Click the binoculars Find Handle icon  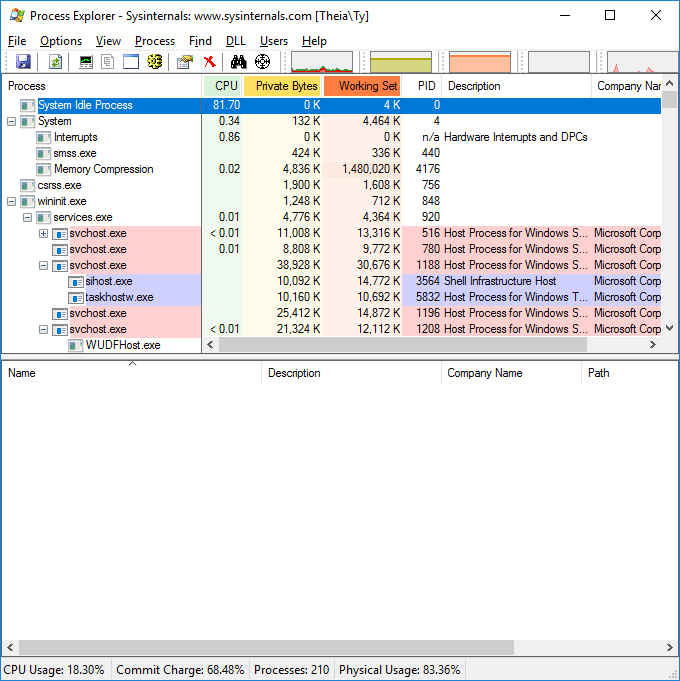click(238, 62)
